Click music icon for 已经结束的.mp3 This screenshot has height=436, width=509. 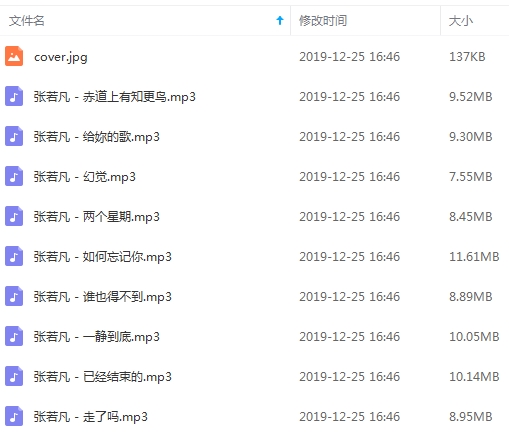pyautogui.click(x=14, y=376)
